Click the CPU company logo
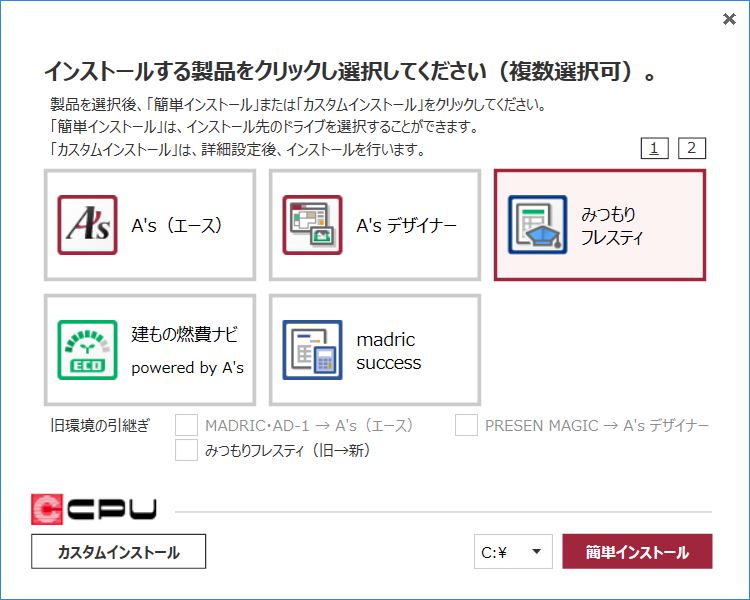This screenshot has width=750, height=600. click(x=94, y=509)
